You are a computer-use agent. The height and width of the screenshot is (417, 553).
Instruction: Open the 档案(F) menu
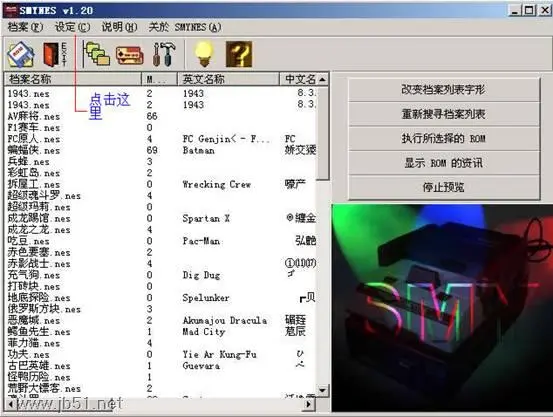point(25,27)
